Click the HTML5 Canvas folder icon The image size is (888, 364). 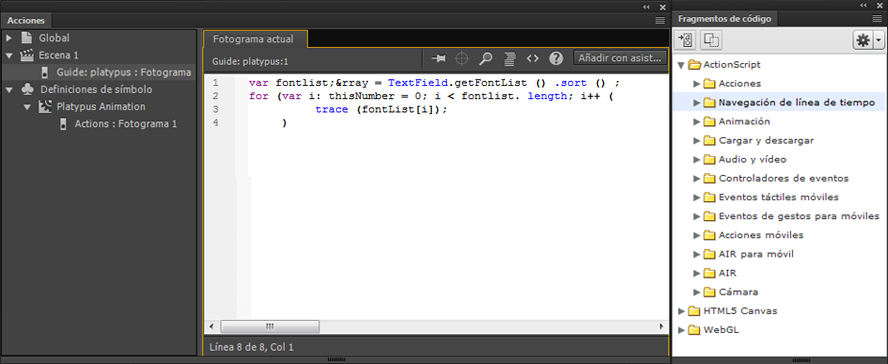[695, 311]
